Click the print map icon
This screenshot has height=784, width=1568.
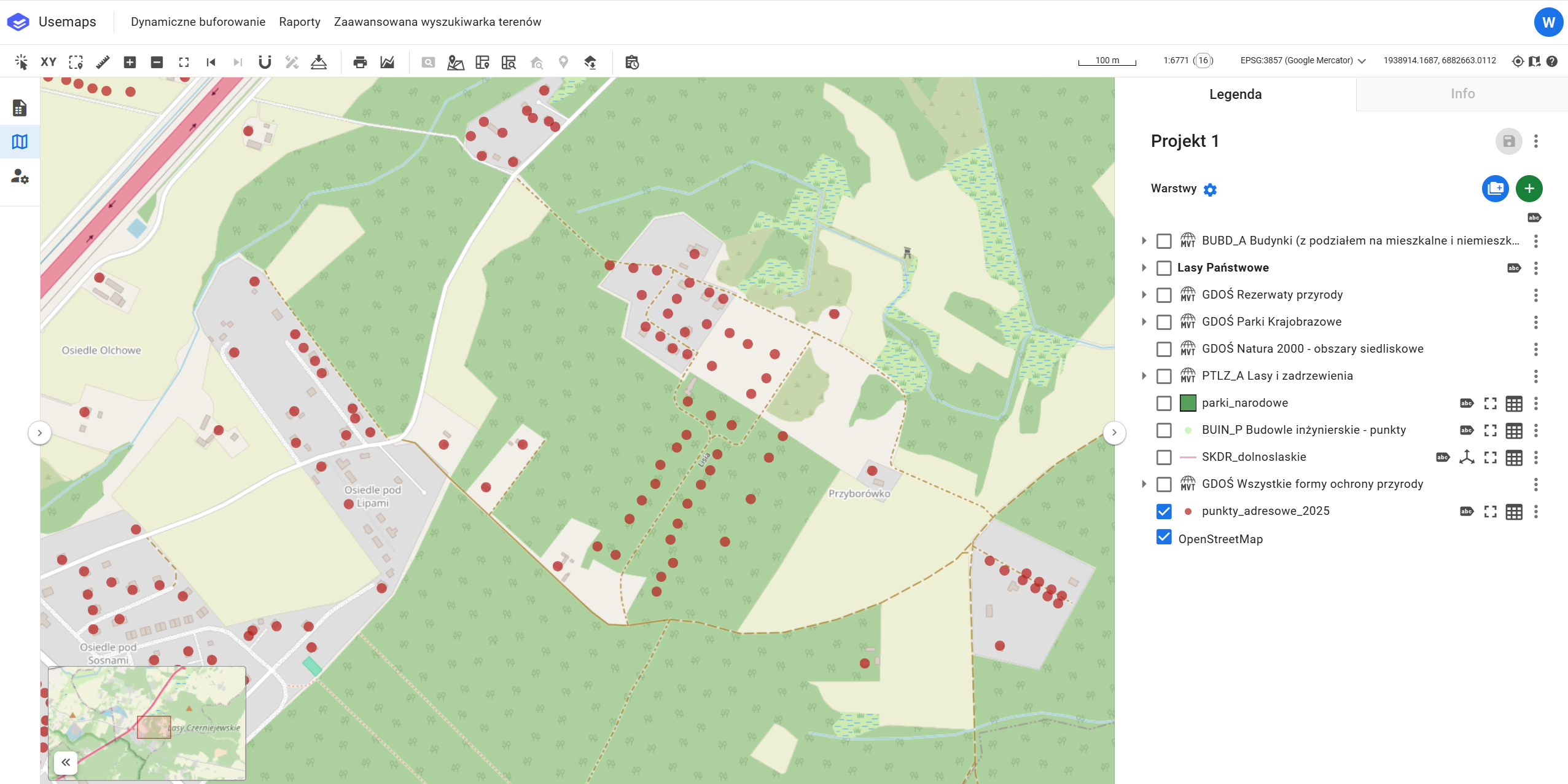360,62
